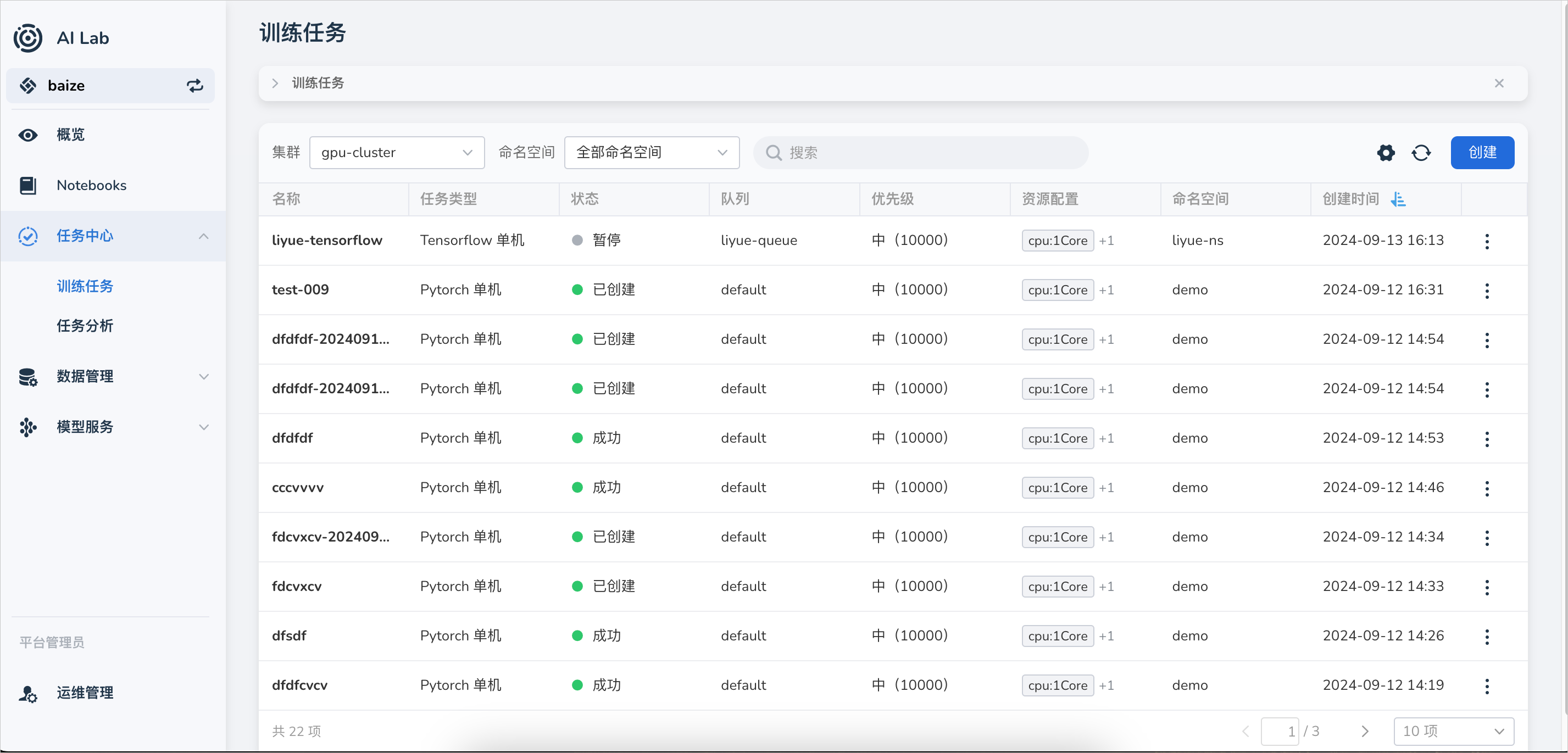
Task: Open the cccvvvv task link
Action: [x=298, y=488]
